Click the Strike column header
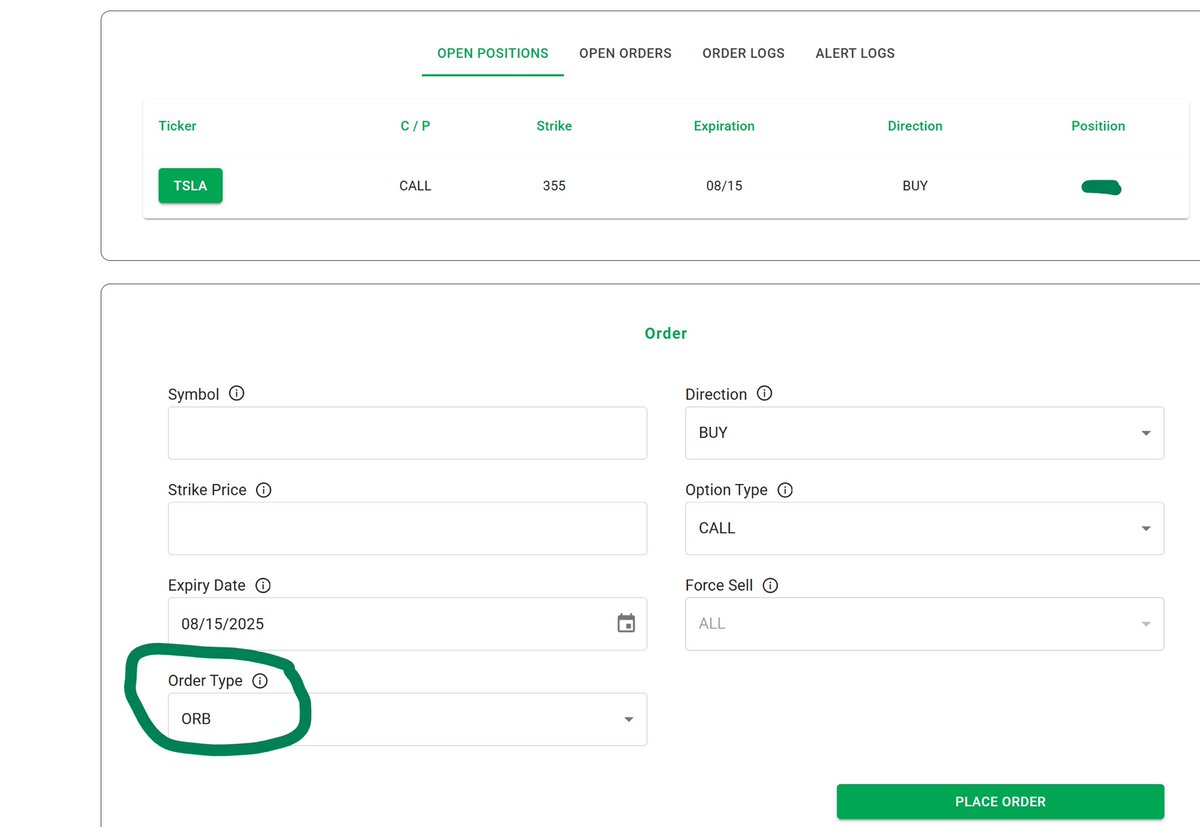Image resolution: width=1200 pixels, height=827 pixels. 554,126
